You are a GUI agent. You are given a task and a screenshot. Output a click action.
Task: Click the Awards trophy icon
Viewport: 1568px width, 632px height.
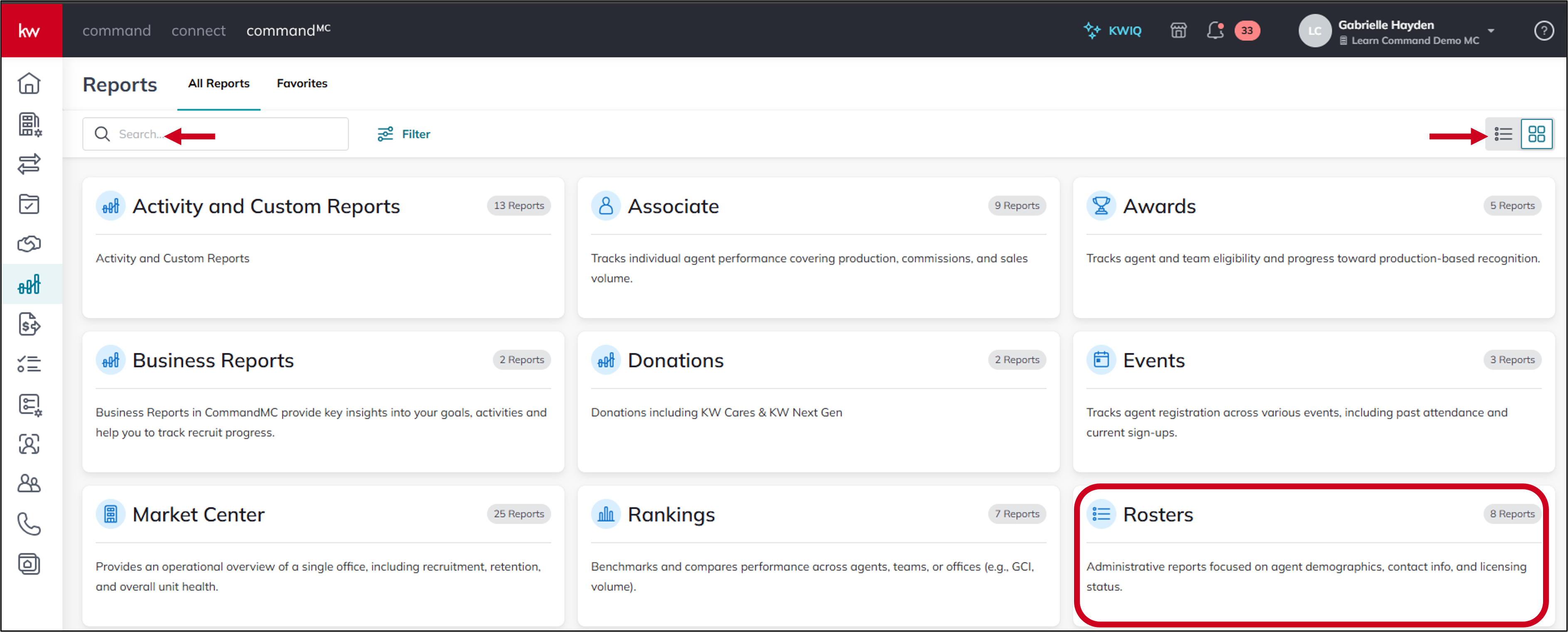(1101, 206)
